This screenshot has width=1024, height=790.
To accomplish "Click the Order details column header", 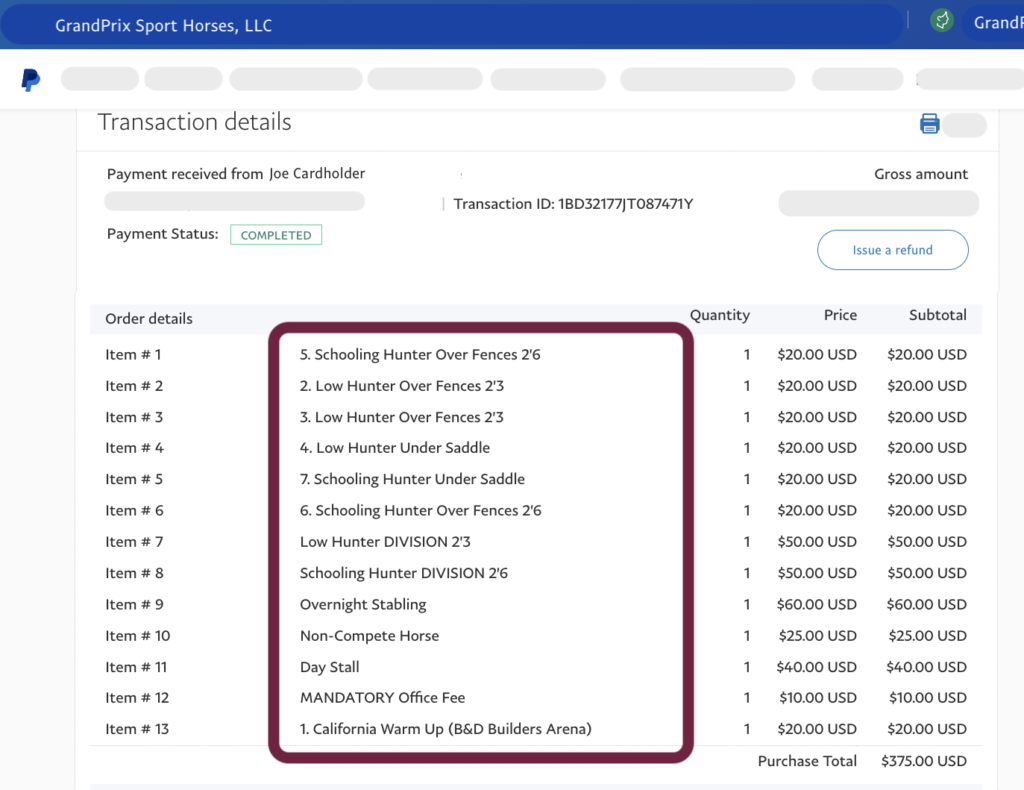I will [149, 319].
